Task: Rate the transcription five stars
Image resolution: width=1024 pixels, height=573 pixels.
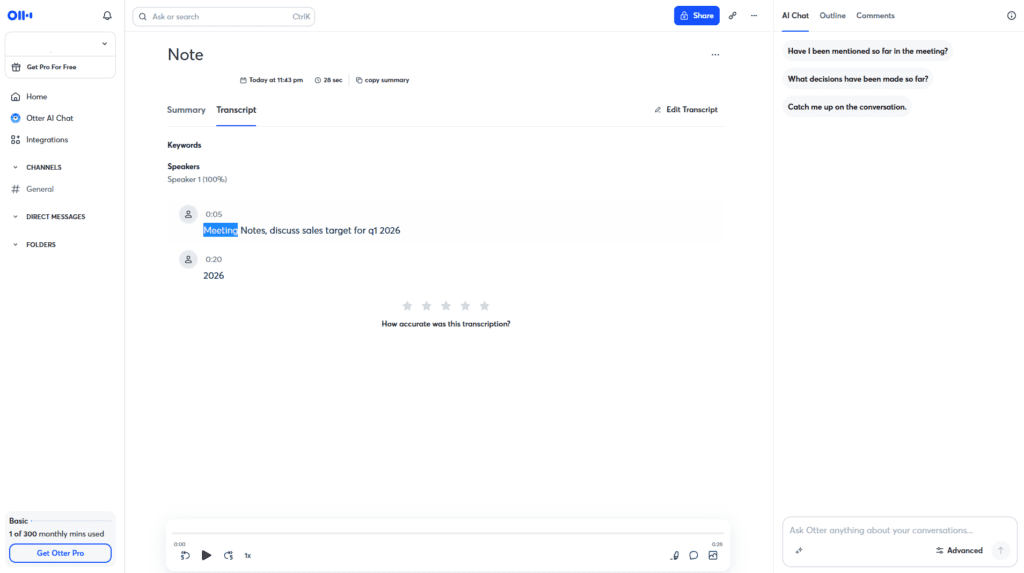Action: click(x=485, y=306)
